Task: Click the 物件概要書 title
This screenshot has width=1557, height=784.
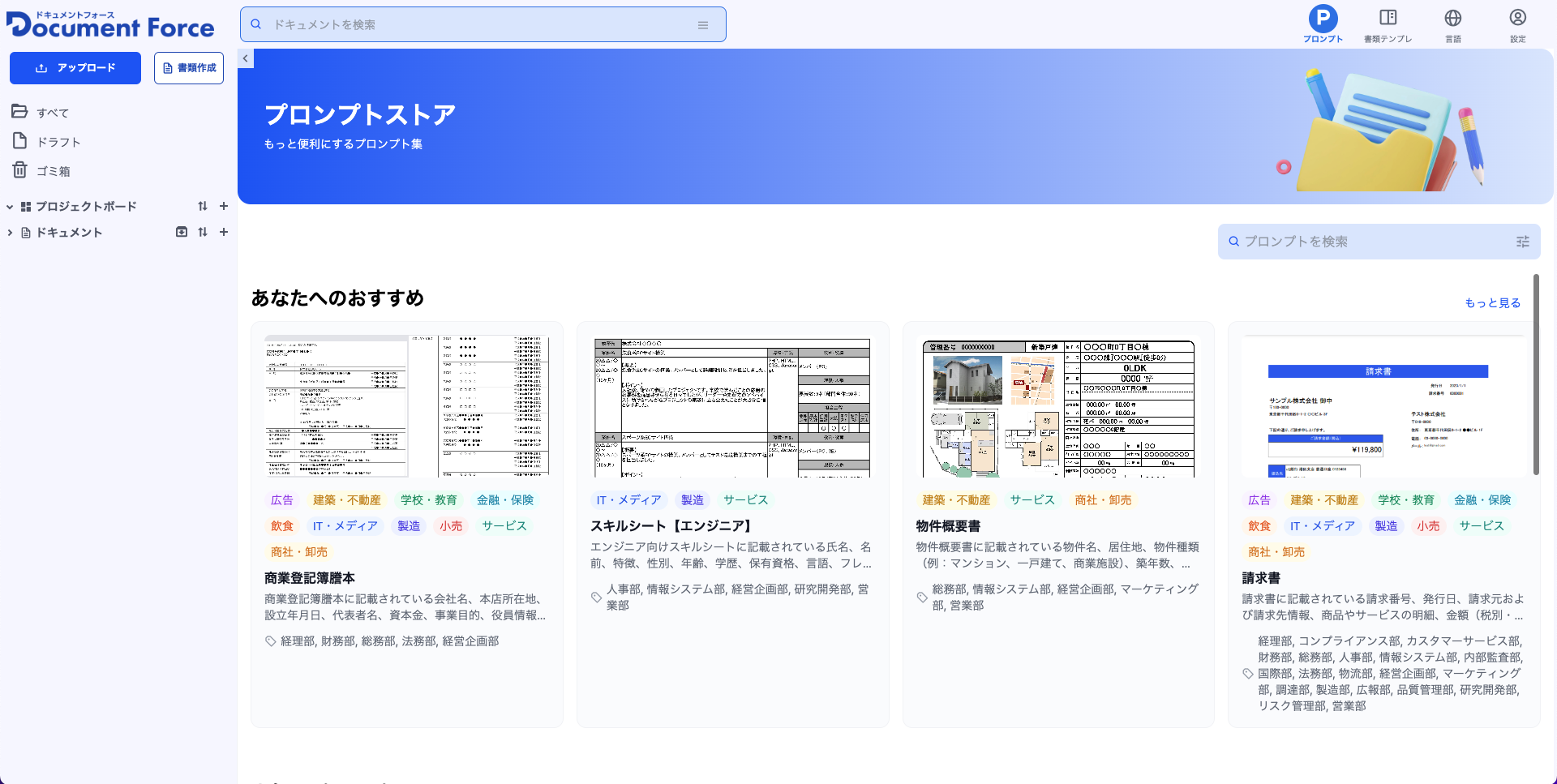Action: (948, 526)
